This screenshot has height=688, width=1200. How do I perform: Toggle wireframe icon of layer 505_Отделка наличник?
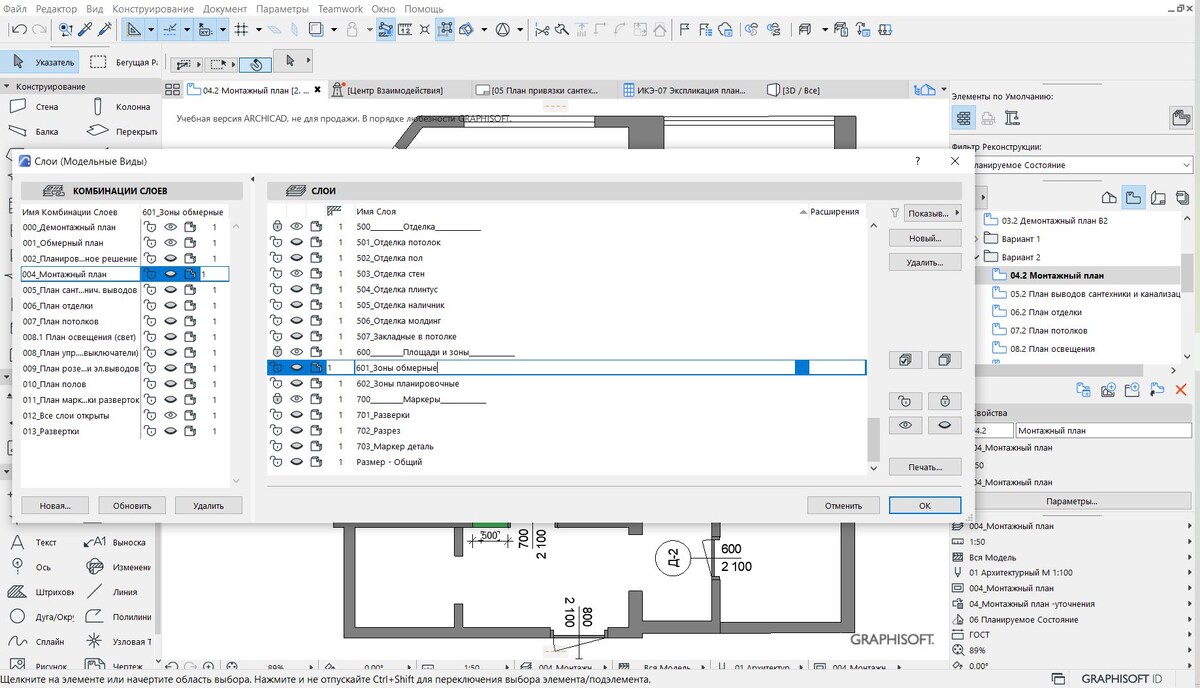[316, 305]
